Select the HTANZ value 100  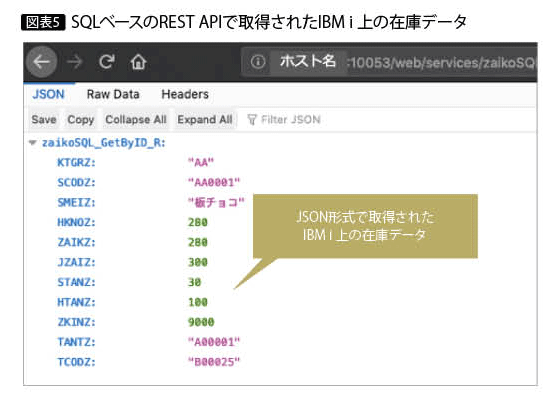198,302
